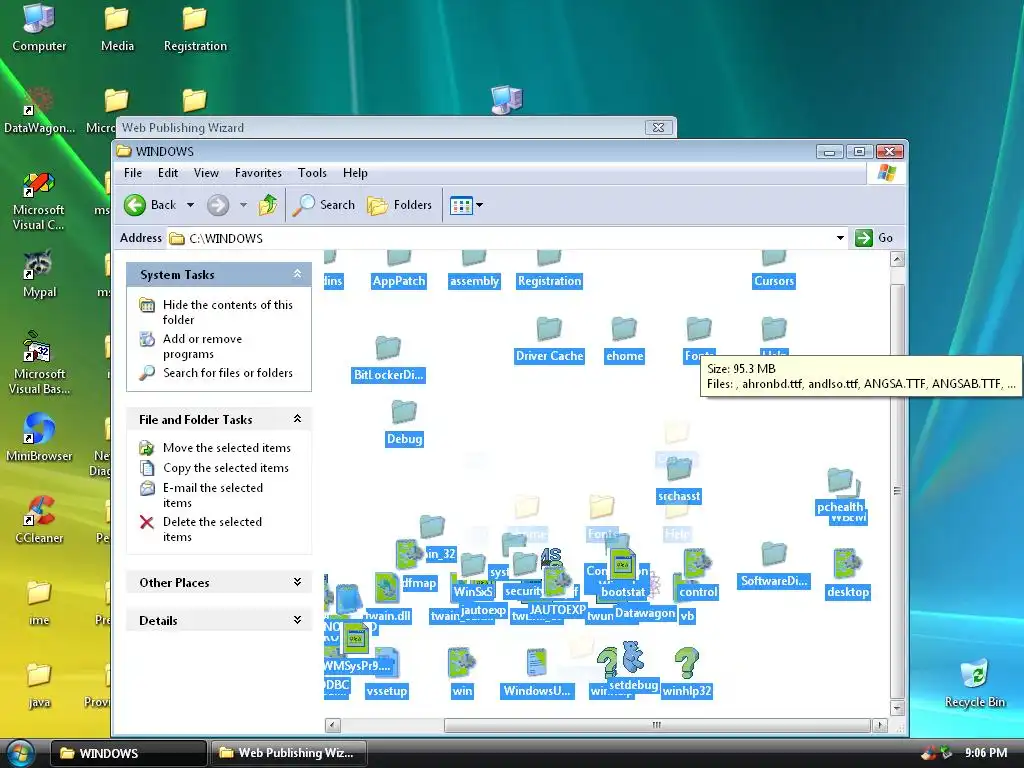Click horizontal scrollbar left arrow
The image size is (1024, 768).
[x=332, y=725]
